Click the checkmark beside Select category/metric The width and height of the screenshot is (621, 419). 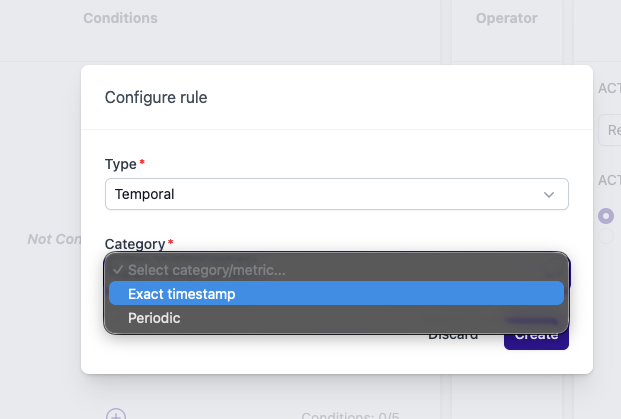click(x=118, y=270)
